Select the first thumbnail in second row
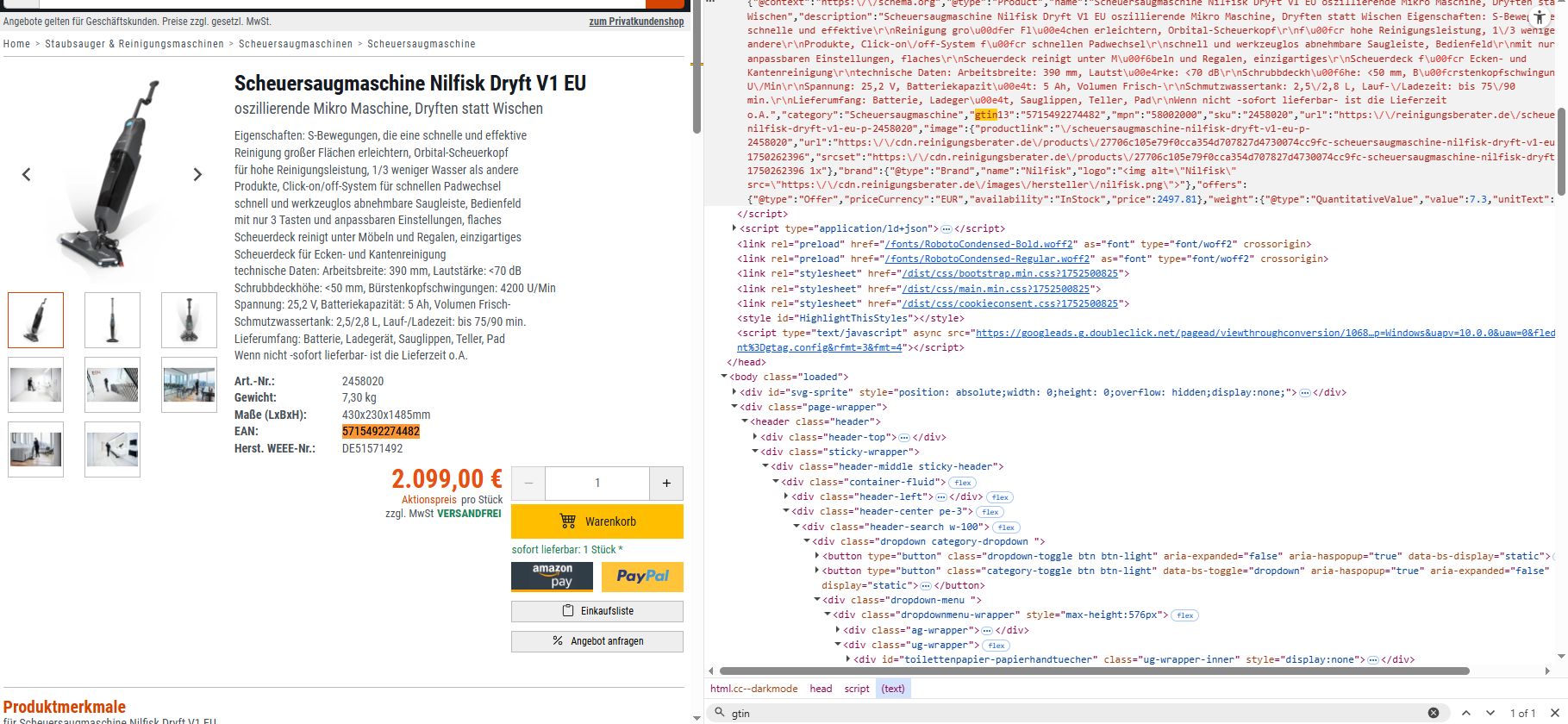1568x724 pixels. [35, 384]
